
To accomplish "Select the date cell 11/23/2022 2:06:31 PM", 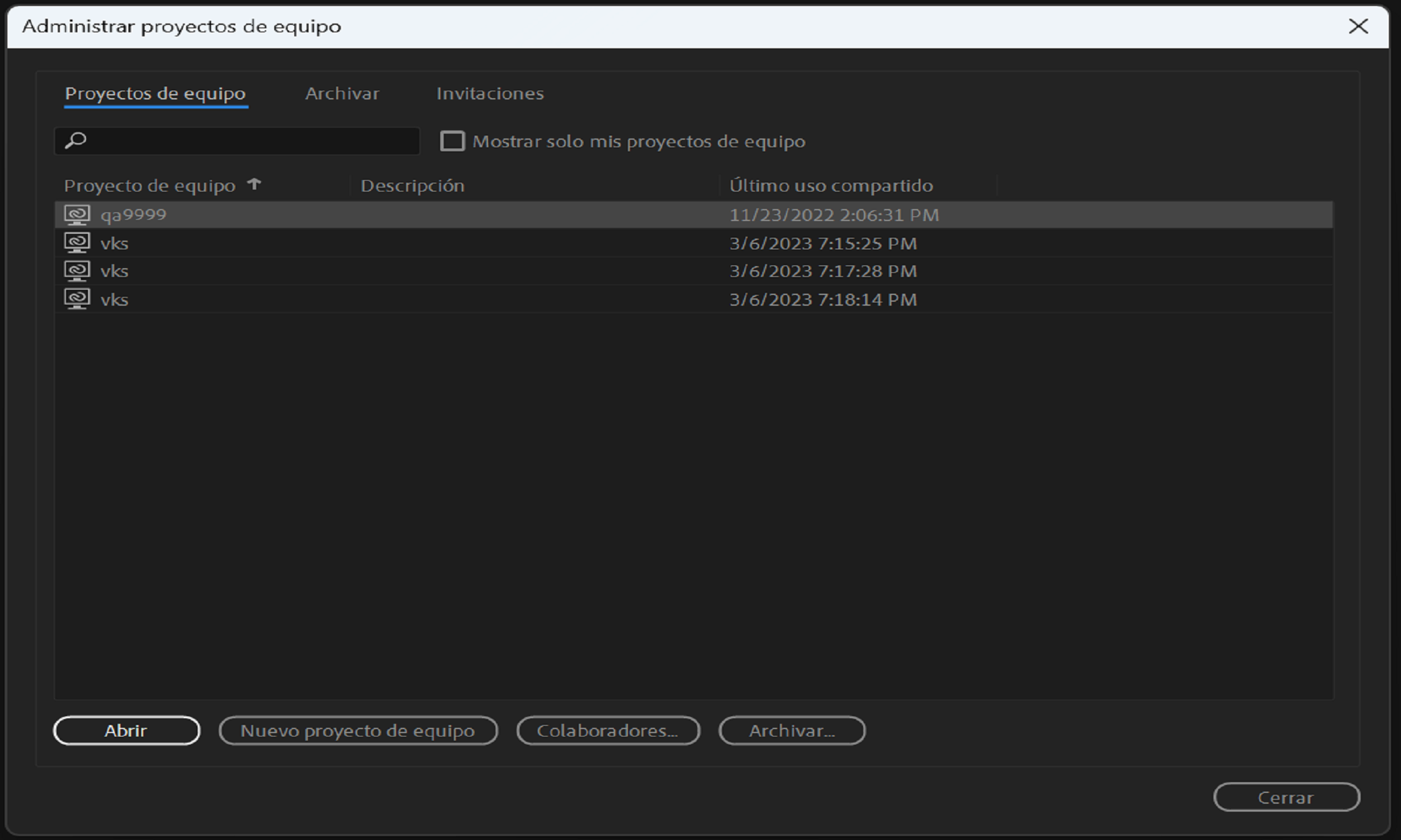I will click(x=834, y=215).
